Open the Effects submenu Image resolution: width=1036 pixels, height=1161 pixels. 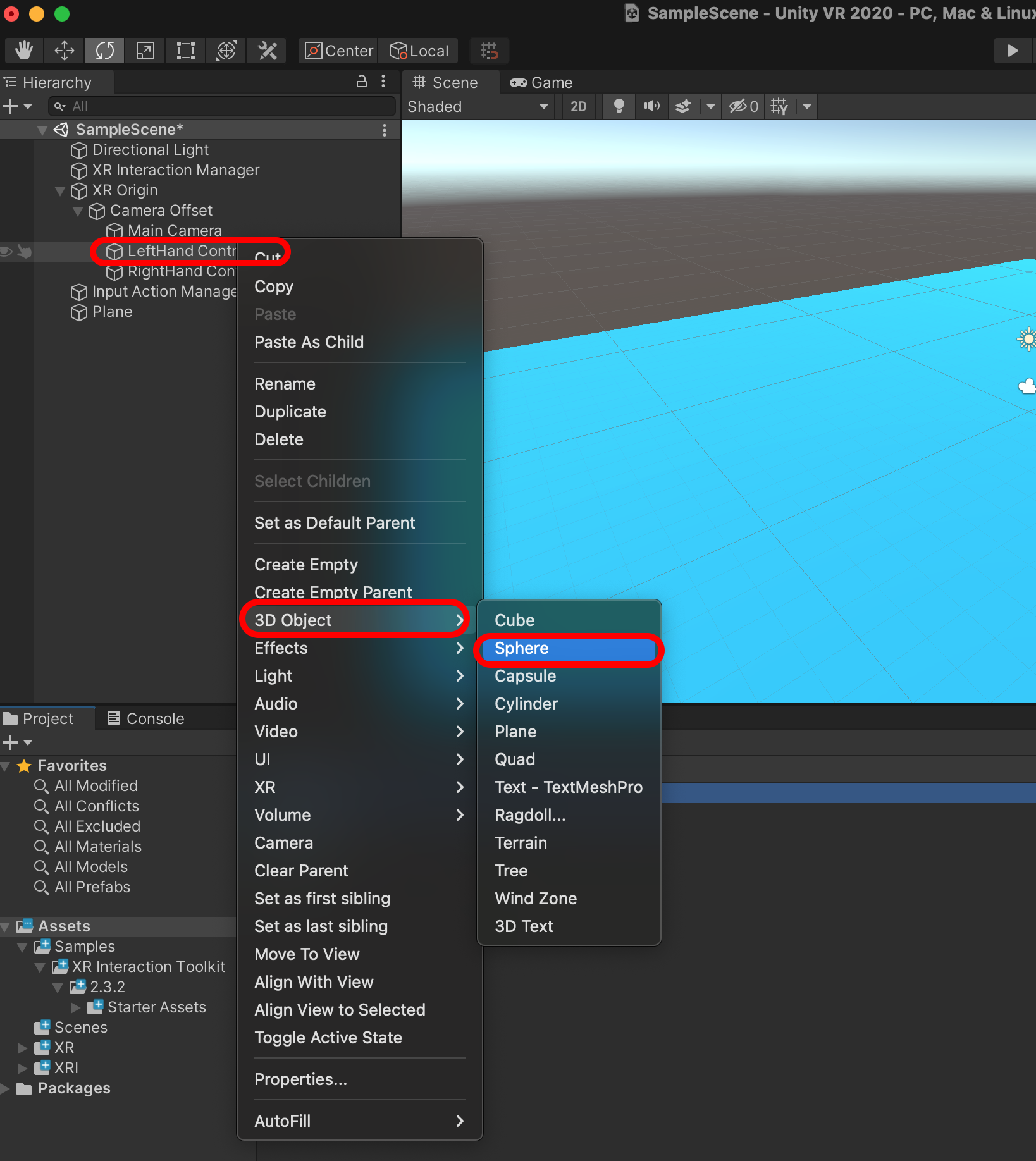click(x=359, y=648)
